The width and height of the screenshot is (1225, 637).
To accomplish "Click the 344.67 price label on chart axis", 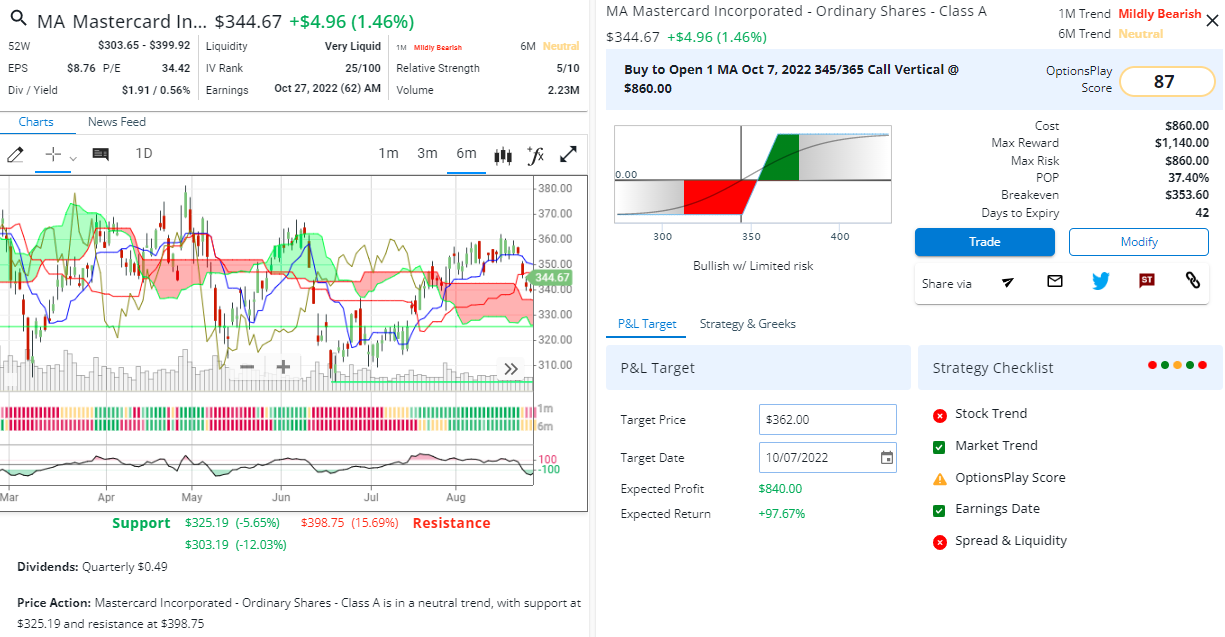I will click(x=552, y=278).
